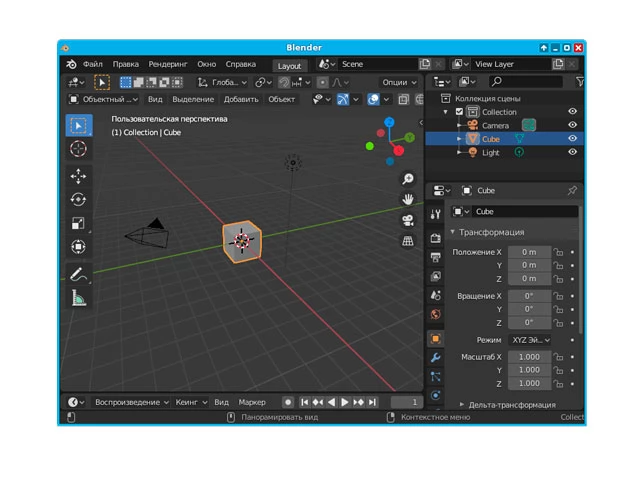640x480 pixels.
Task: Toggle visibility of the Light object
Action: point(573,152)
